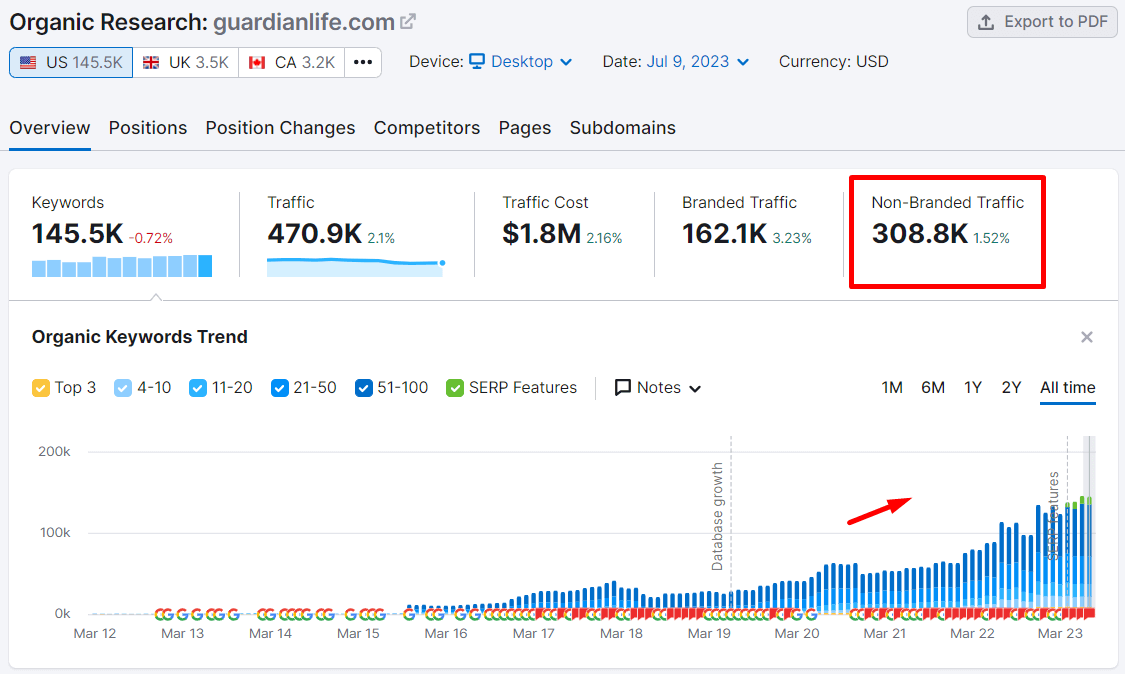Go to the Position Changes tab
Image resolution: width=1125 pixels, height=674 pixels.
(x=280, y=128)
